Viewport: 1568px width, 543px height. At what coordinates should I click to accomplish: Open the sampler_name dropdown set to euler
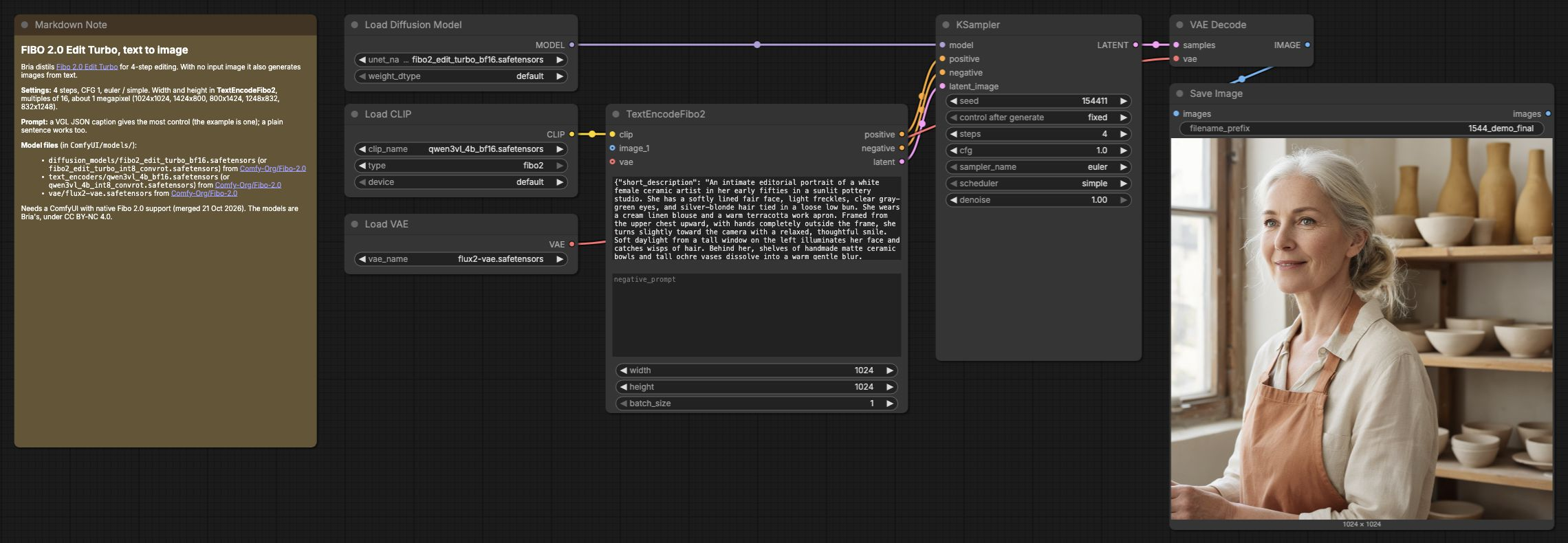[1038, 167]
